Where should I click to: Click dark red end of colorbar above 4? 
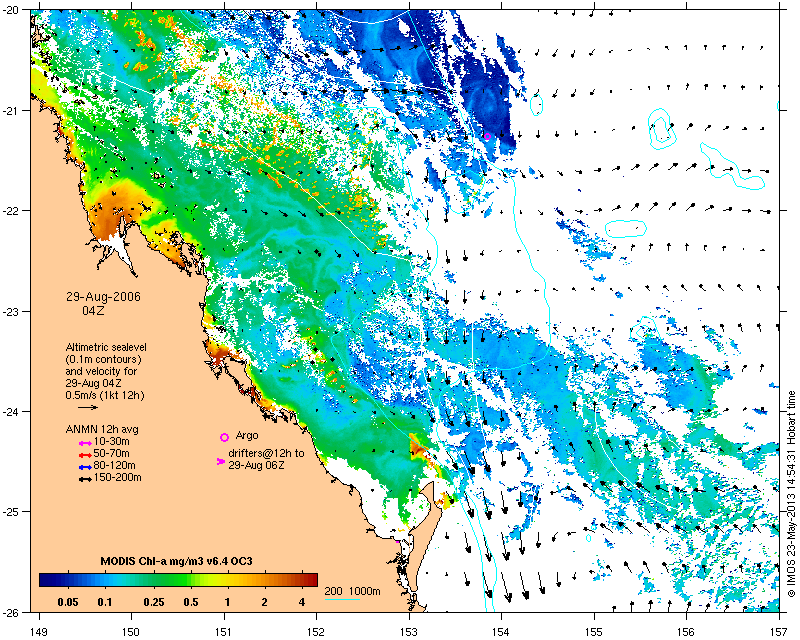310,580
